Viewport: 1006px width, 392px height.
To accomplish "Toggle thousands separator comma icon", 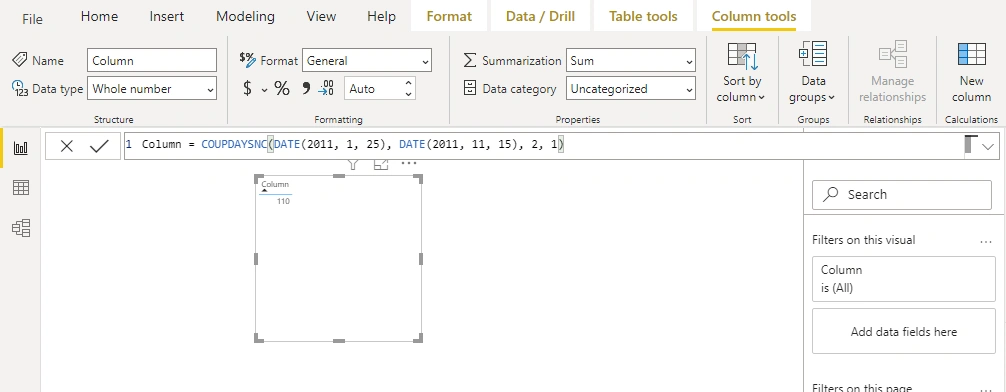I will pos(306,89).
